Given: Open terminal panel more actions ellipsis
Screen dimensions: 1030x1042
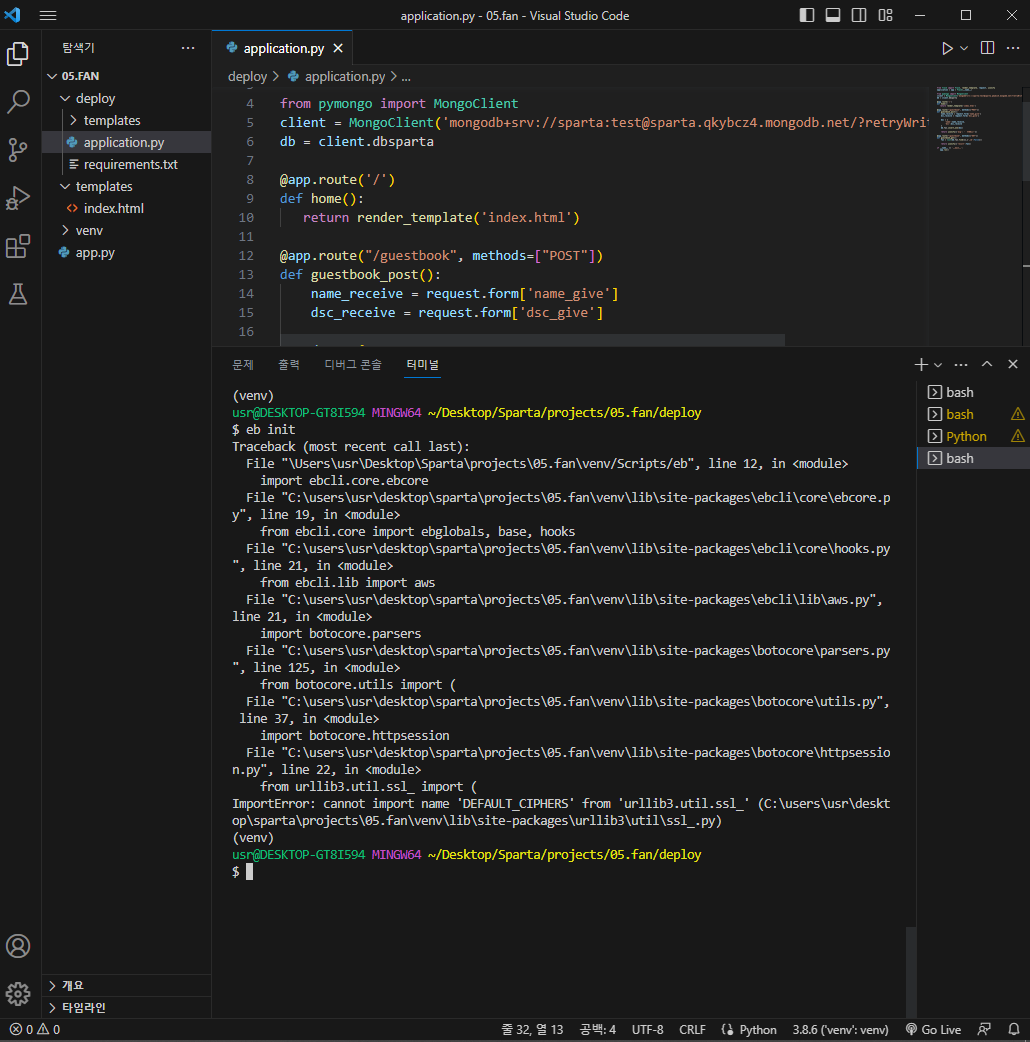Looking at the screenshot, I should (961, 364).
